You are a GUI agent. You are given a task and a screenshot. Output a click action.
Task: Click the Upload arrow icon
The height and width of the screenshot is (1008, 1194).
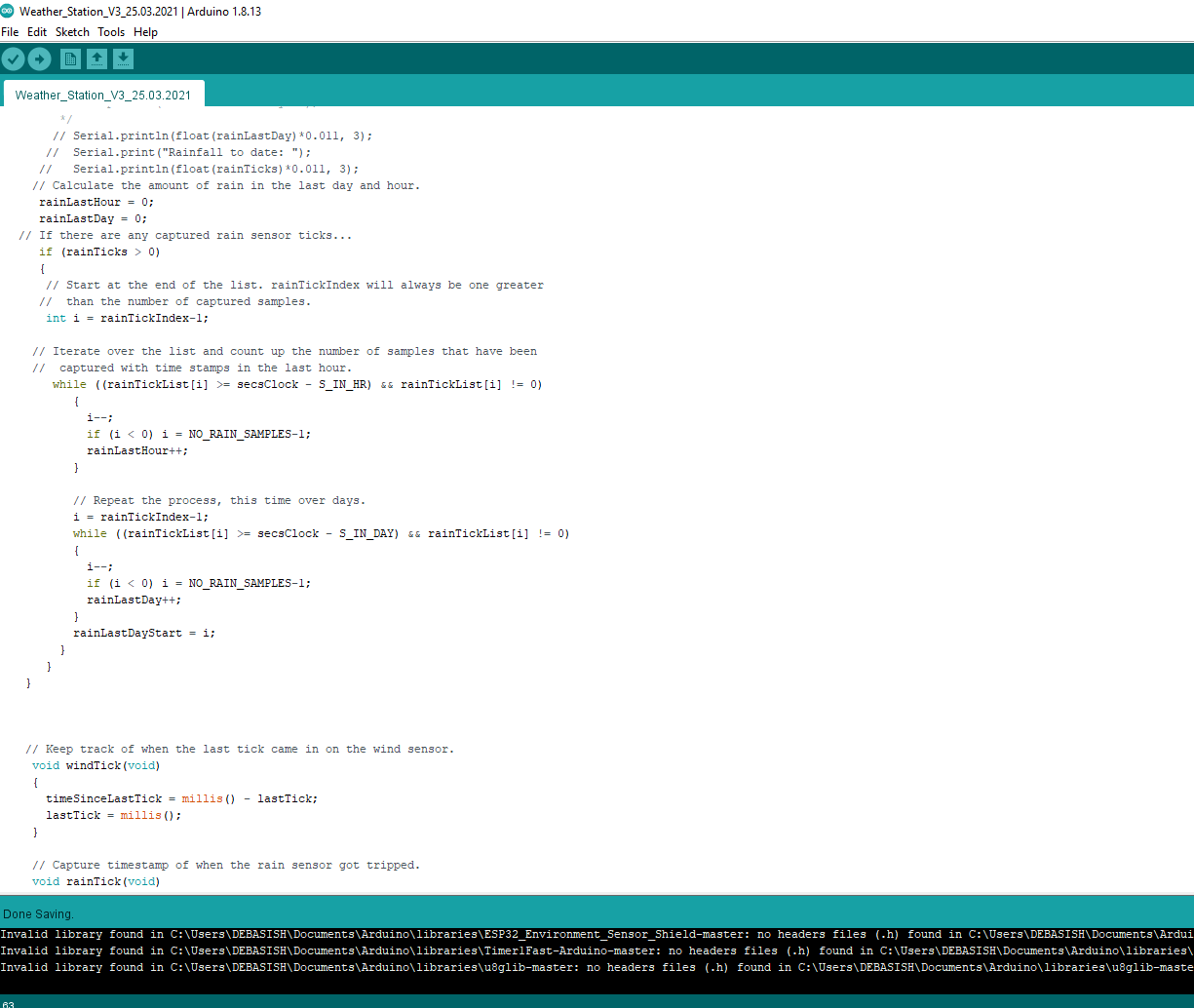click(x=39, y=59)
